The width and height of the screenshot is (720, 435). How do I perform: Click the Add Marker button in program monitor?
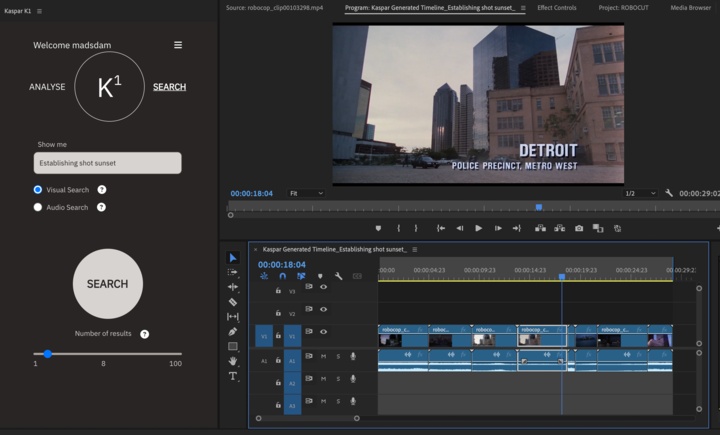(x=378, y=228)
